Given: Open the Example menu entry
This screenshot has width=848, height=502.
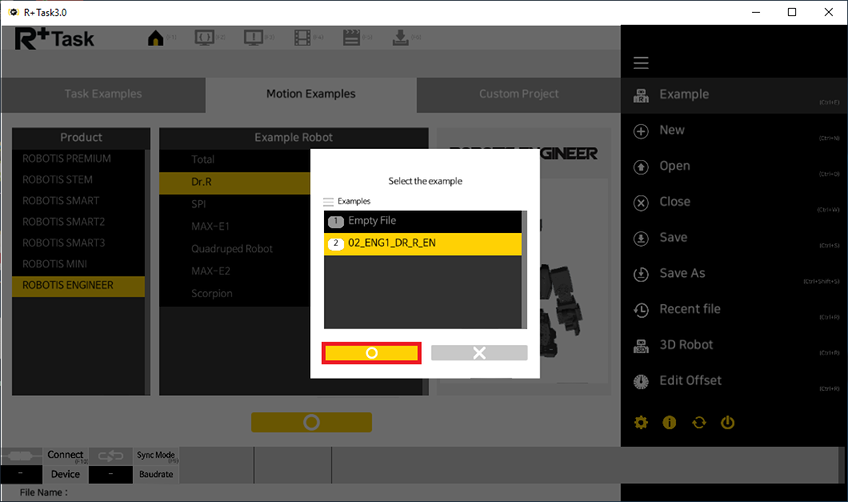Looking at the screenshot, I should (x=734, y=95).
